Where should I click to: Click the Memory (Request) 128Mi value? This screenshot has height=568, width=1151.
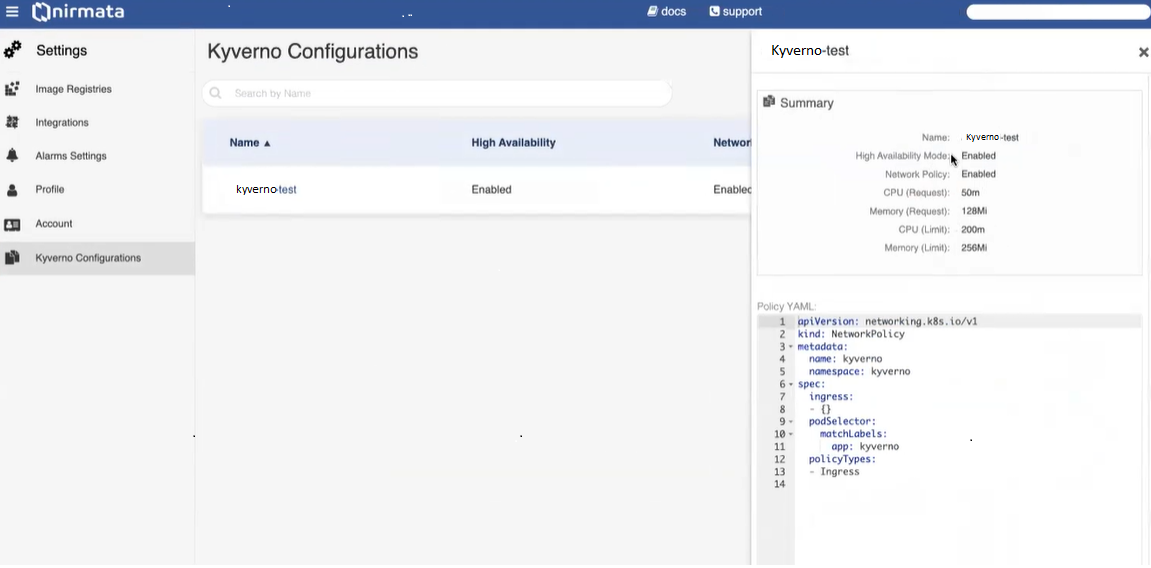point(974,211)
